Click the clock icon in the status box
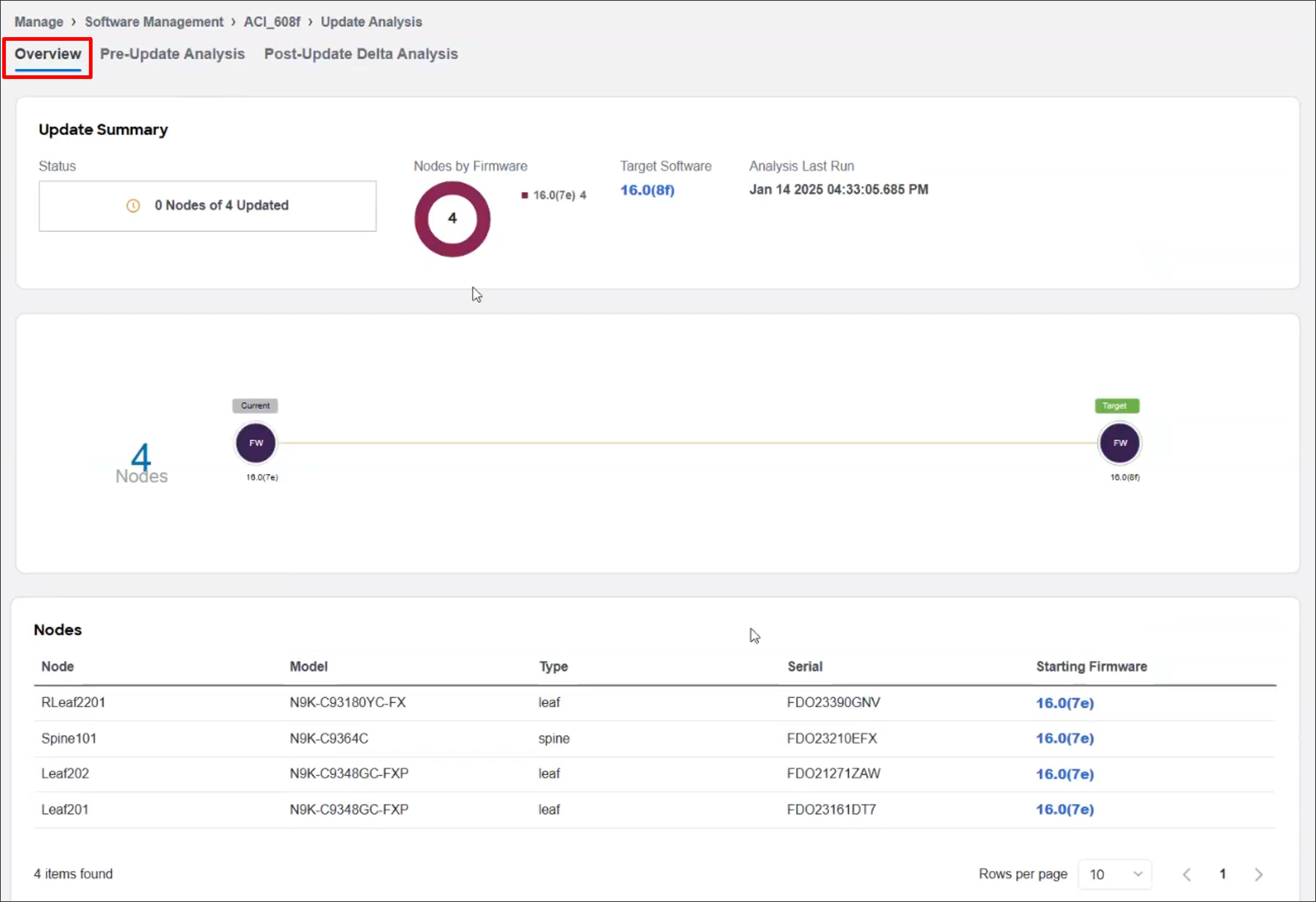This screenshot has width=1316, height=902. [133, 206]
